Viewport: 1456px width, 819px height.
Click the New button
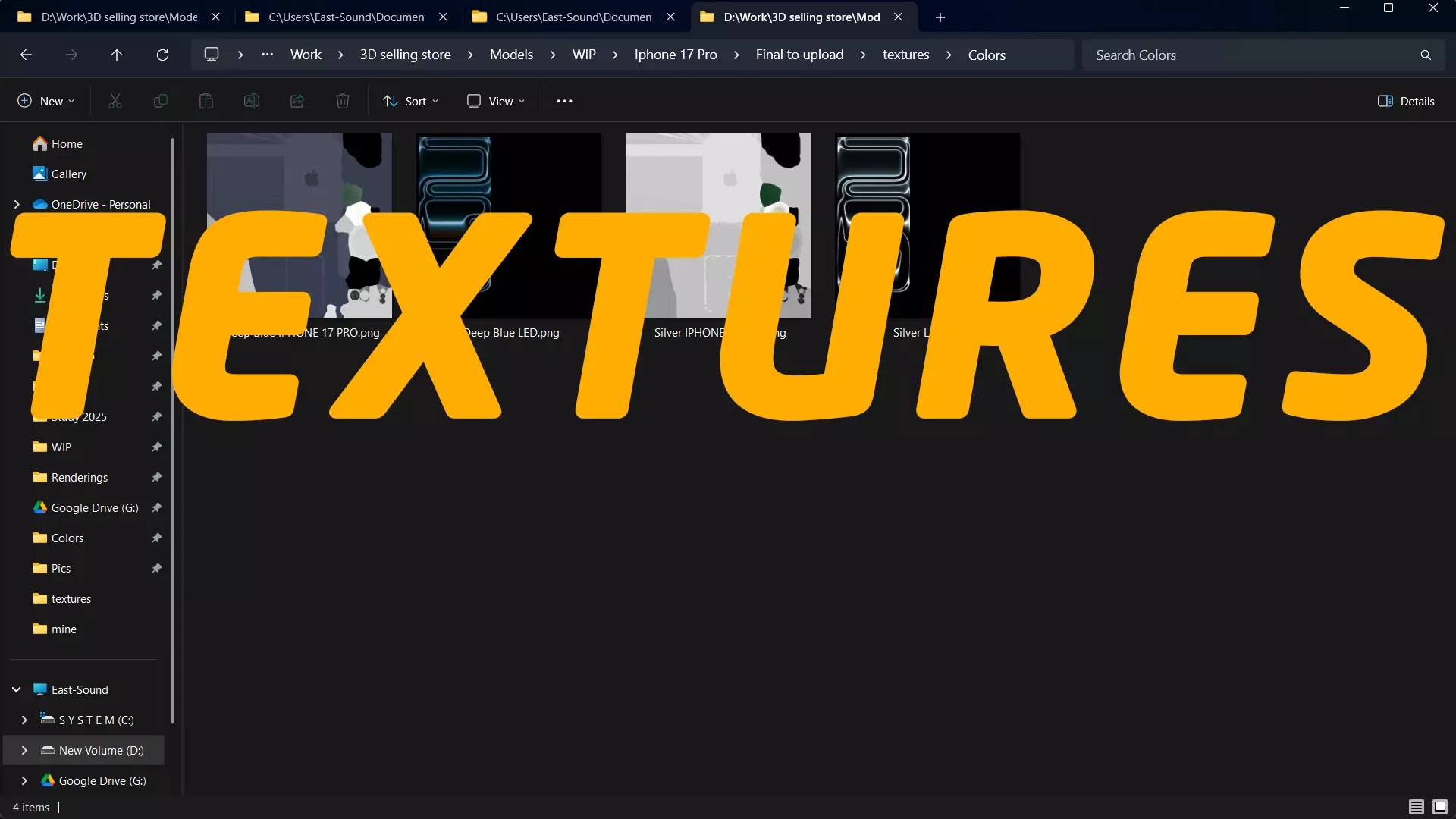pyautogui.click(x=45, y=101)
